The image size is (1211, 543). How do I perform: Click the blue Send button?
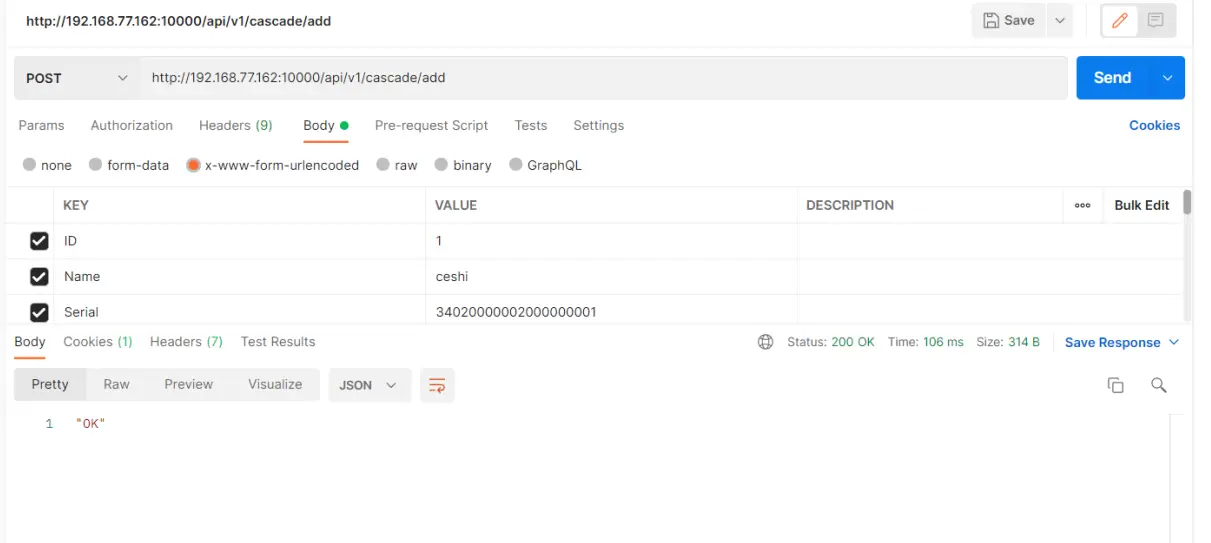point(1111,78)
